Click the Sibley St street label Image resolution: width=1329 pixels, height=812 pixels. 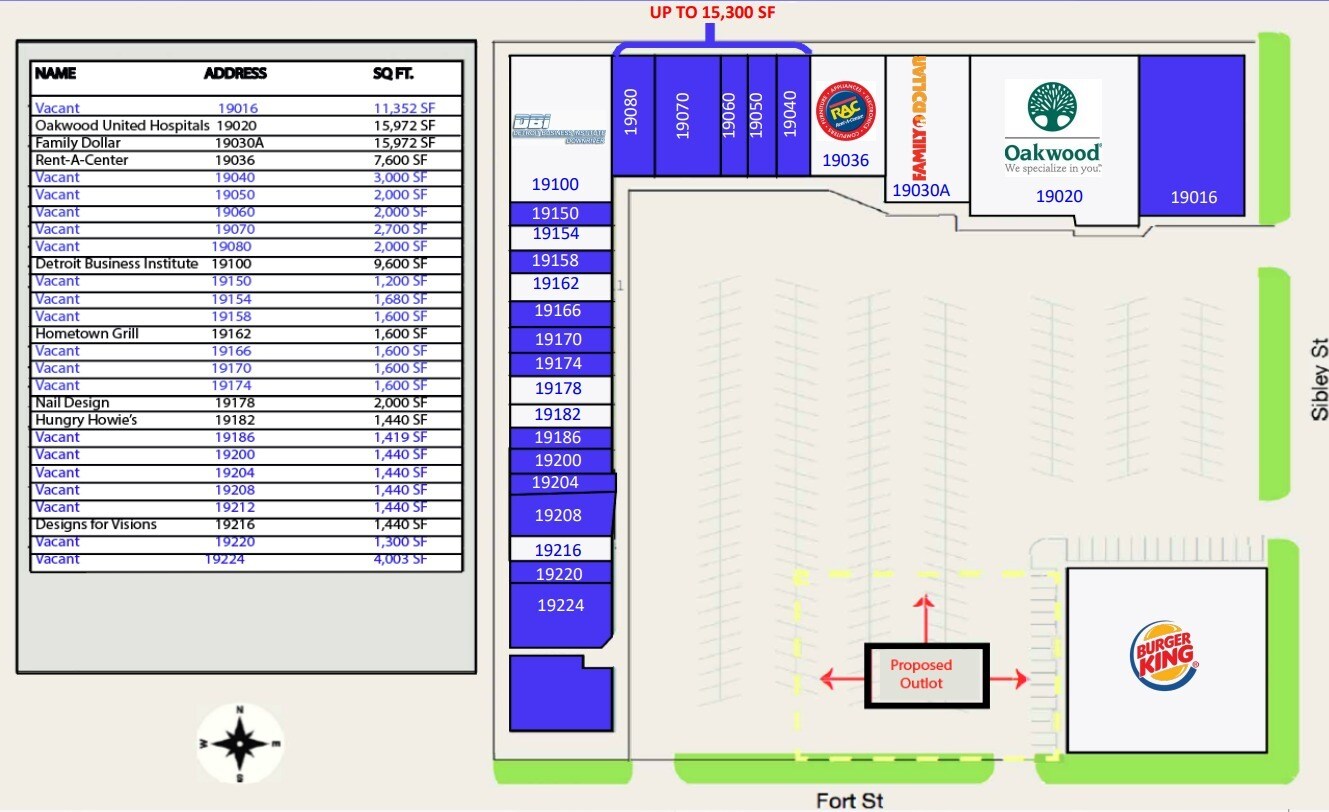coord(1320,377)
